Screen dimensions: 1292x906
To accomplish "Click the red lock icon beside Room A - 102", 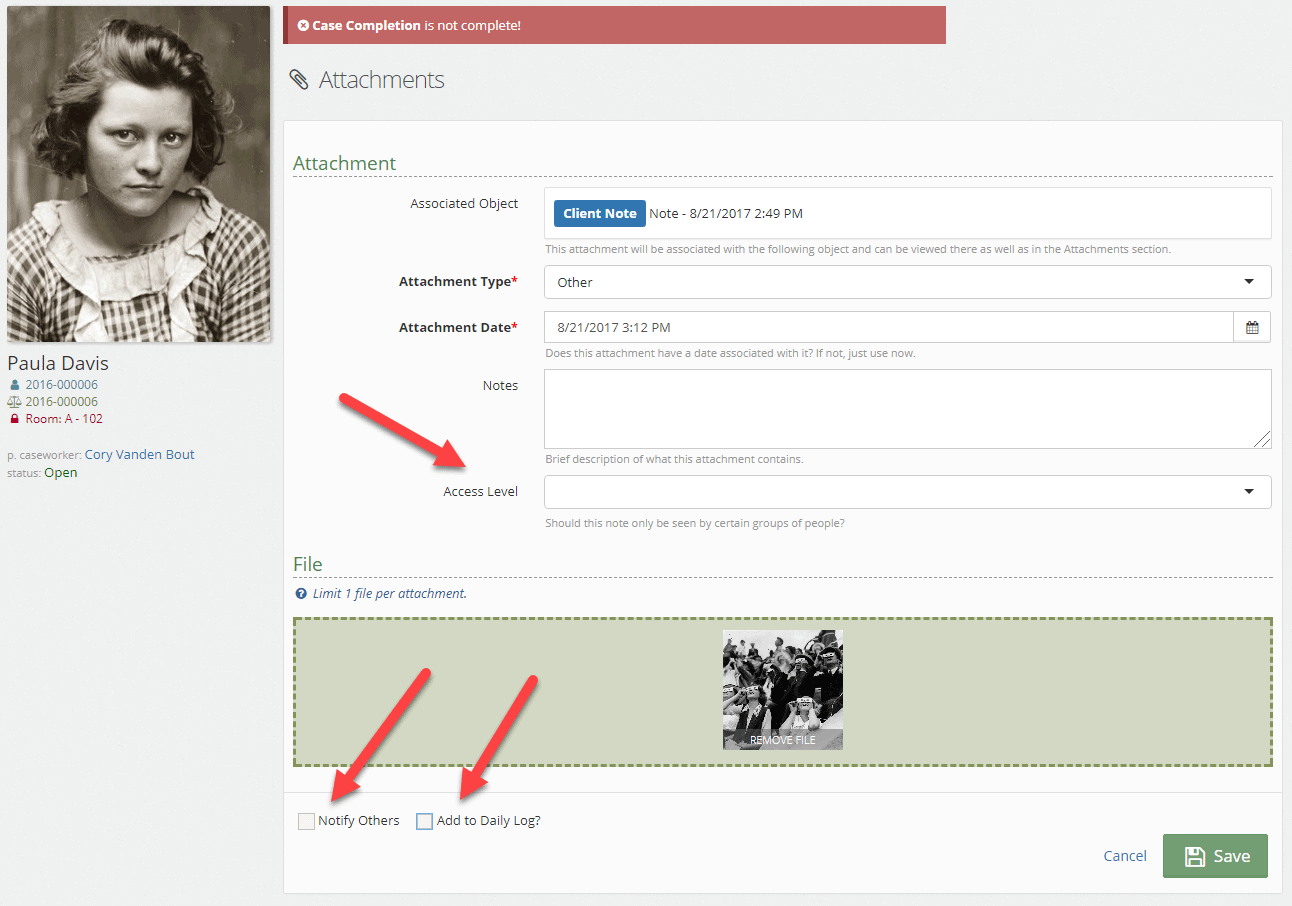I will [x=14, y=419].
